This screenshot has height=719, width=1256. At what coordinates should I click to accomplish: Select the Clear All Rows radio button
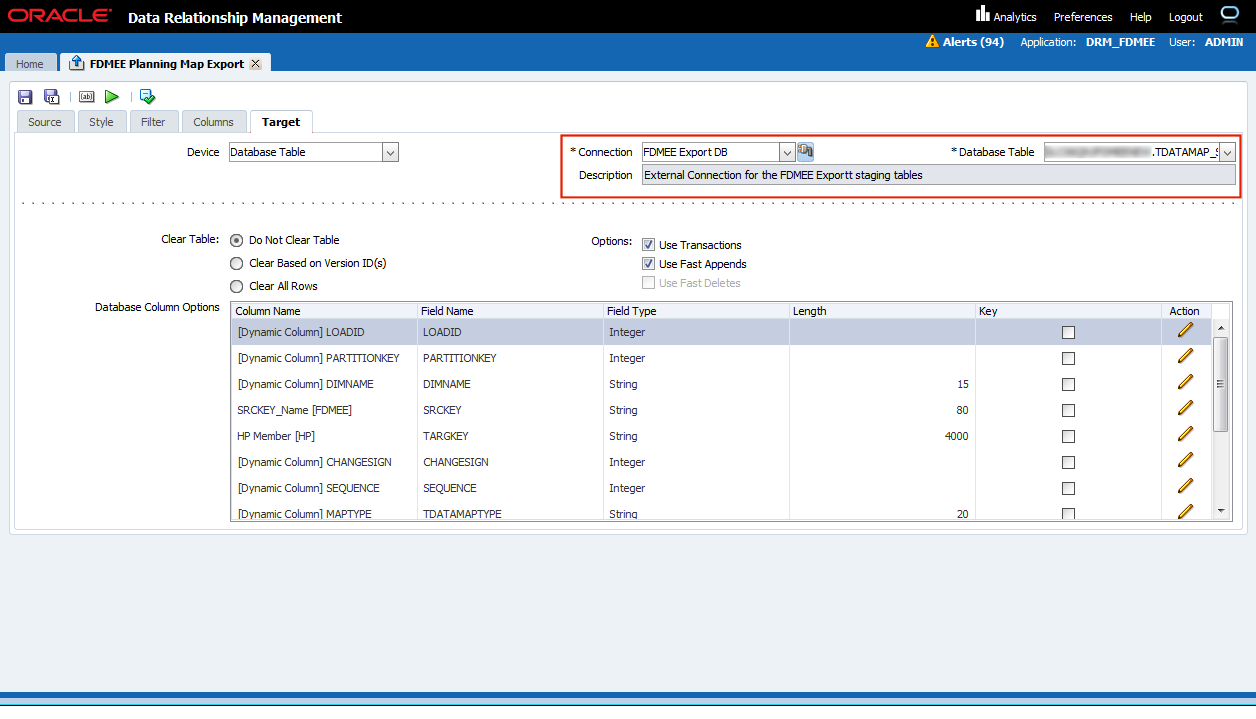237,286
